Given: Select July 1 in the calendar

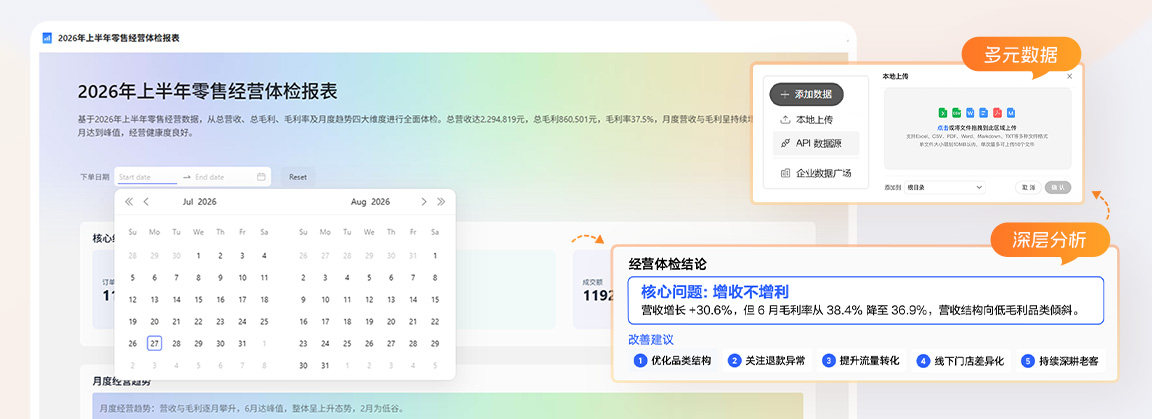Looking at the screenshot, I should click(198, 256).
